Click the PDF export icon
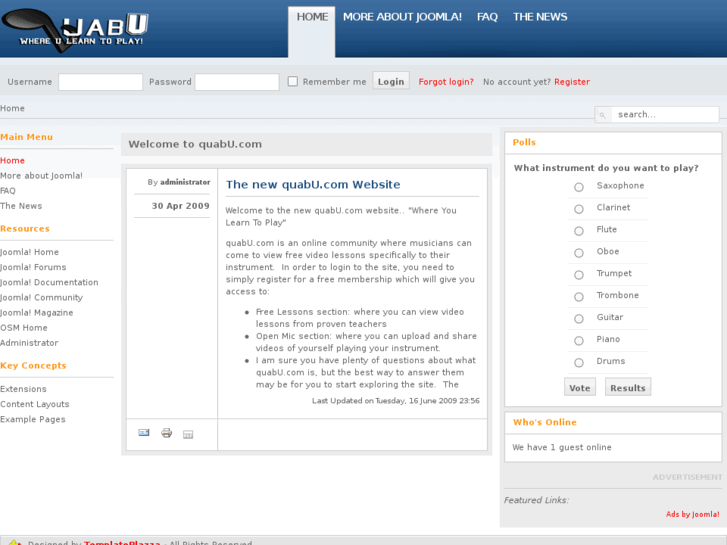Screen dimensions: 727x545 click(x=188, y=435)
